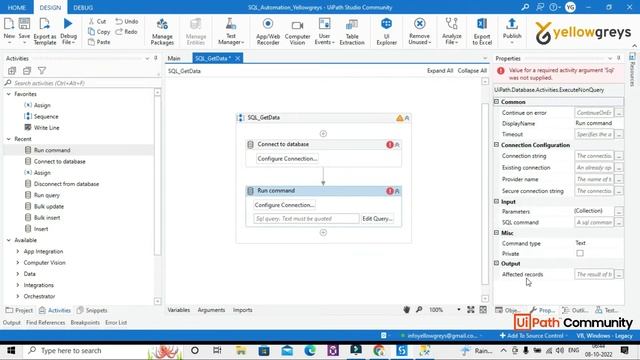Click the Edit Query button

pyautogui.click(x=378, y=219)
